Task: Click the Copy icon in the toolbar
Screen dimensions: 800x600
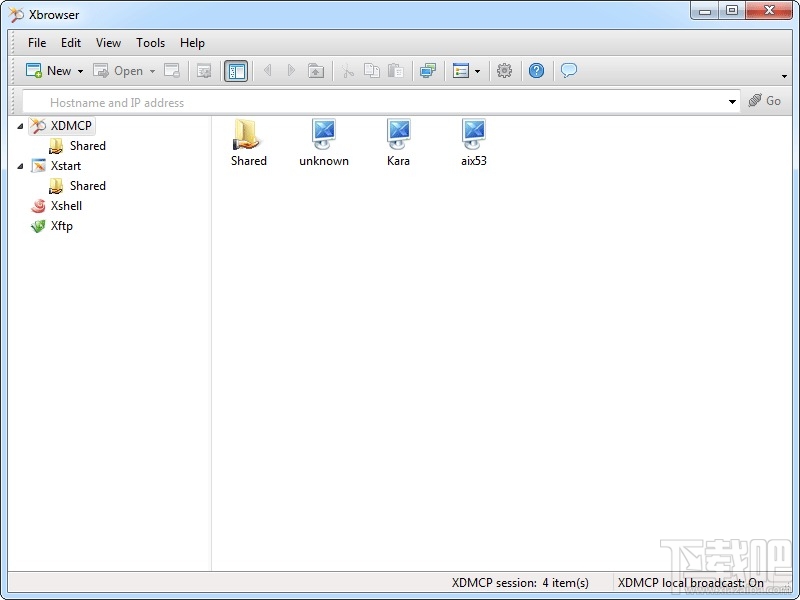Action: 371,70
